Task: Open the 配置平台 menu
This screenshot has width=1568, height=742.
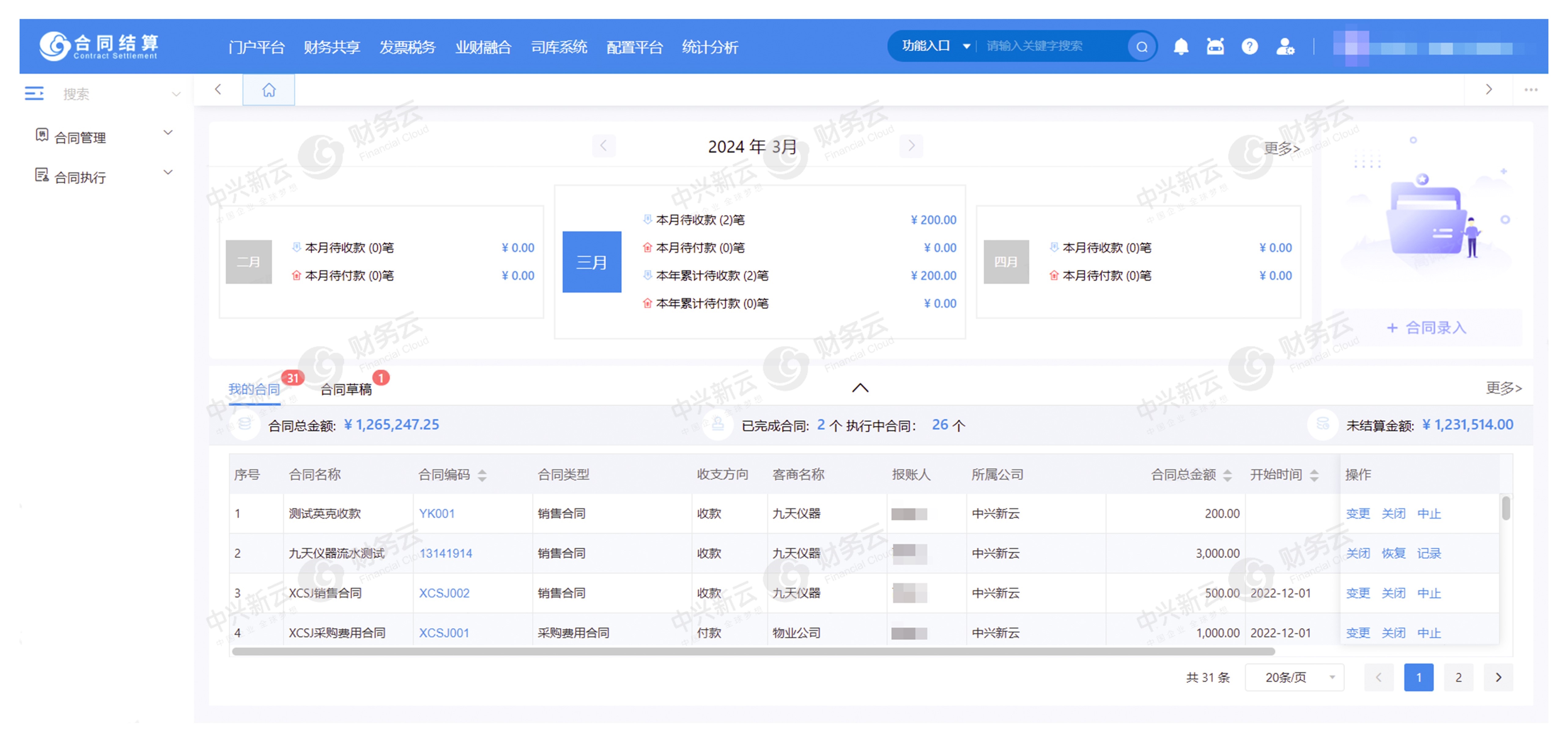Action: (x=634, y=47)
